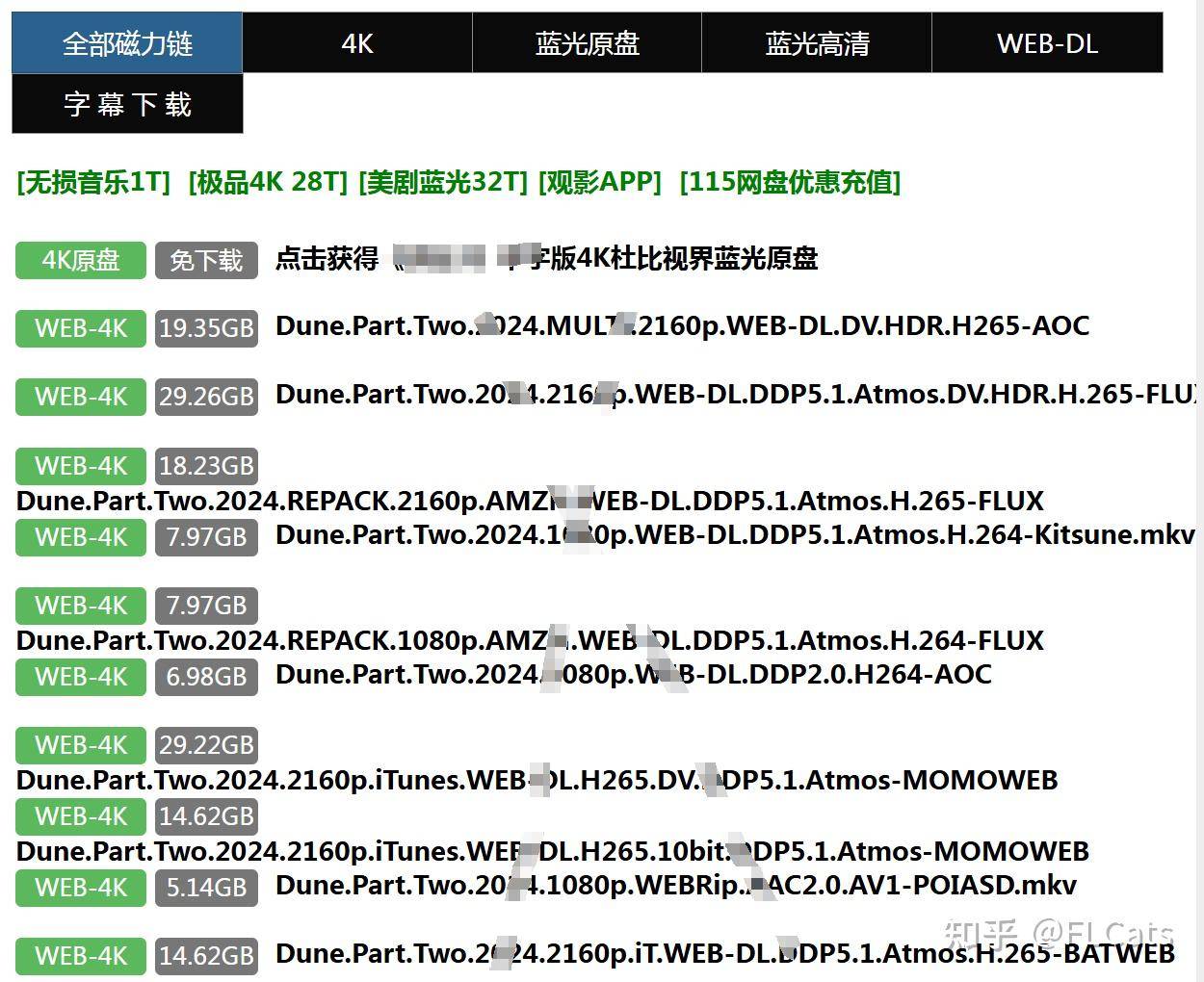Open the 点击获得 4K杜比视界蓝光原盘 link

[x=546, y=258]
